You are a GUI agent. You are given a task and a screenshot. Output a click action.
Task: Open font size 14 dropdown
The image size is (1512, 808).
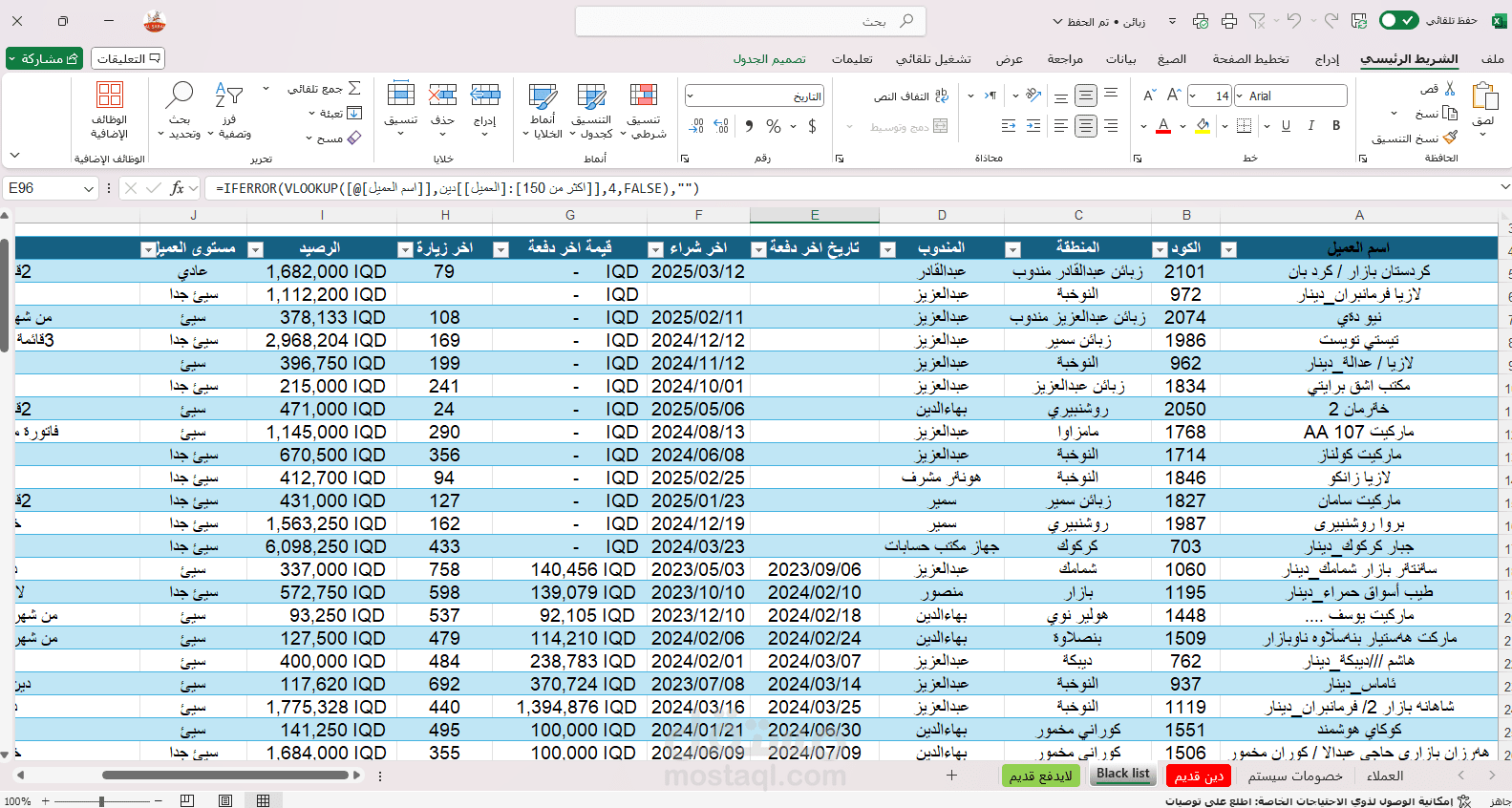pyautogui.click(x=1194, y=96)
